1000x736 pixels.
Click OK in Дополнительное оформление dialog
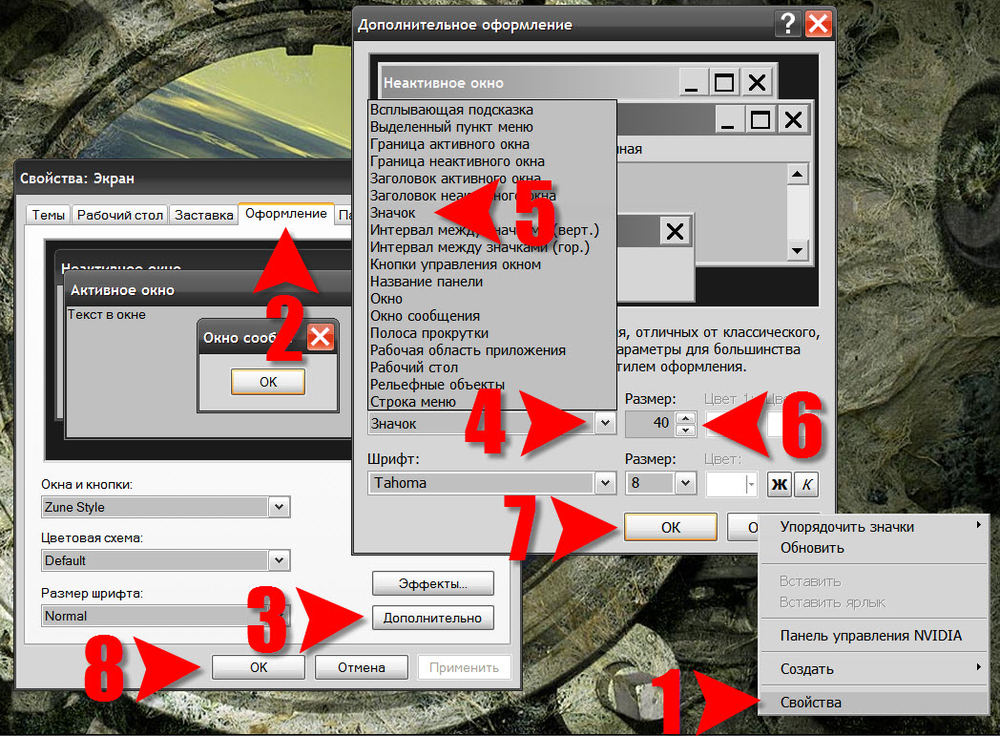670,527
